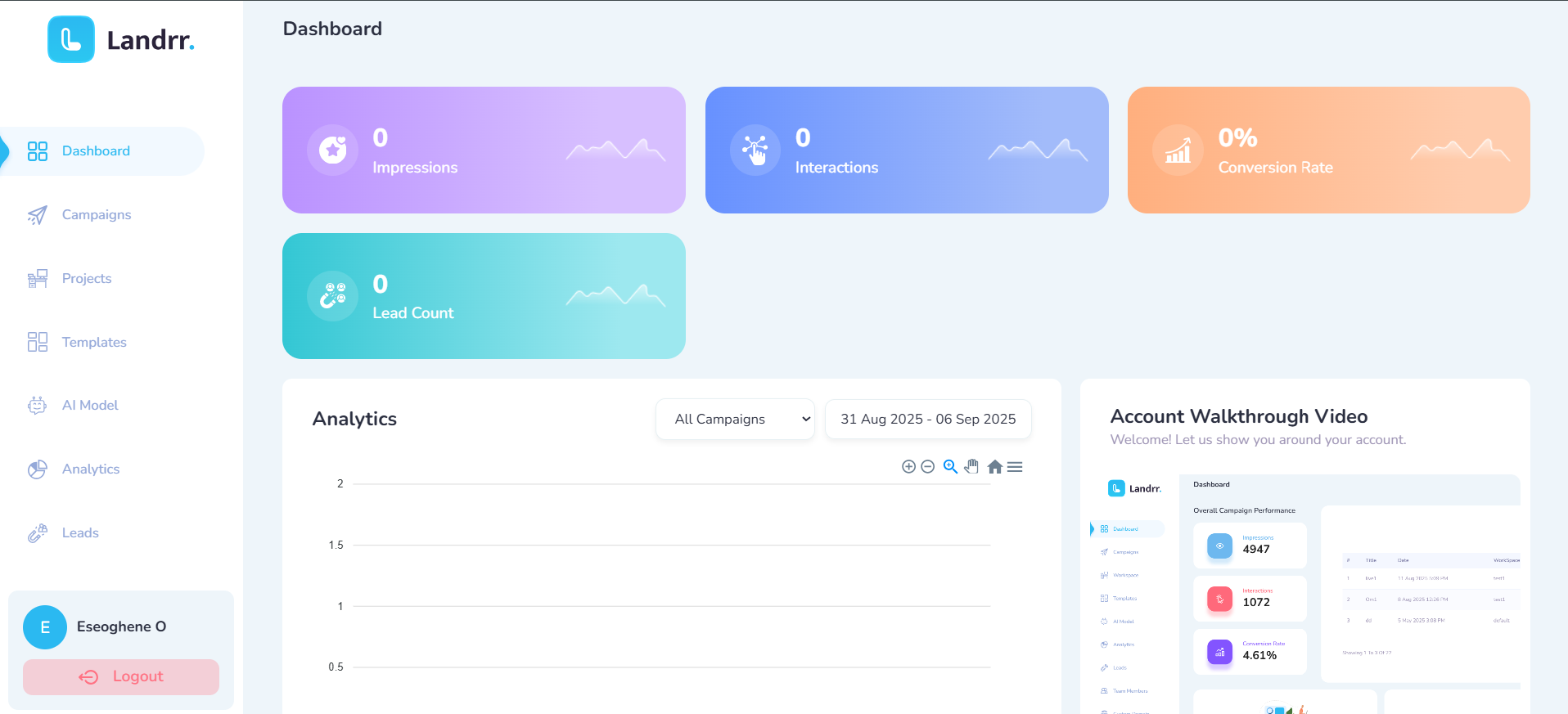Viewport: 1568px width, 714px height.
Task: Click the Landrr. brand name text
Action: coord(151,40)
